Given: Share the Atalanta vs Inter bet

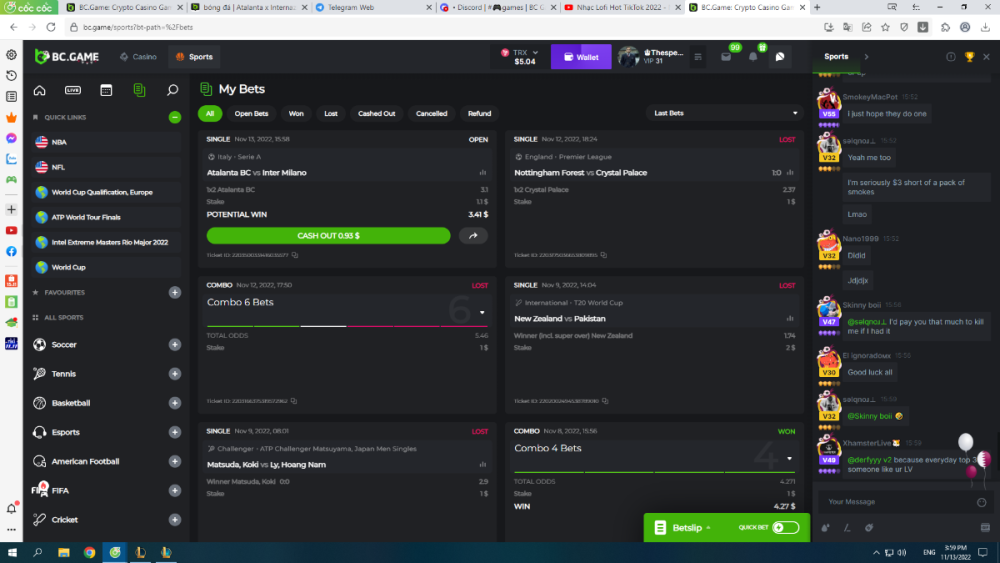Looking at the screenshot, I should [x=474, y=236].
